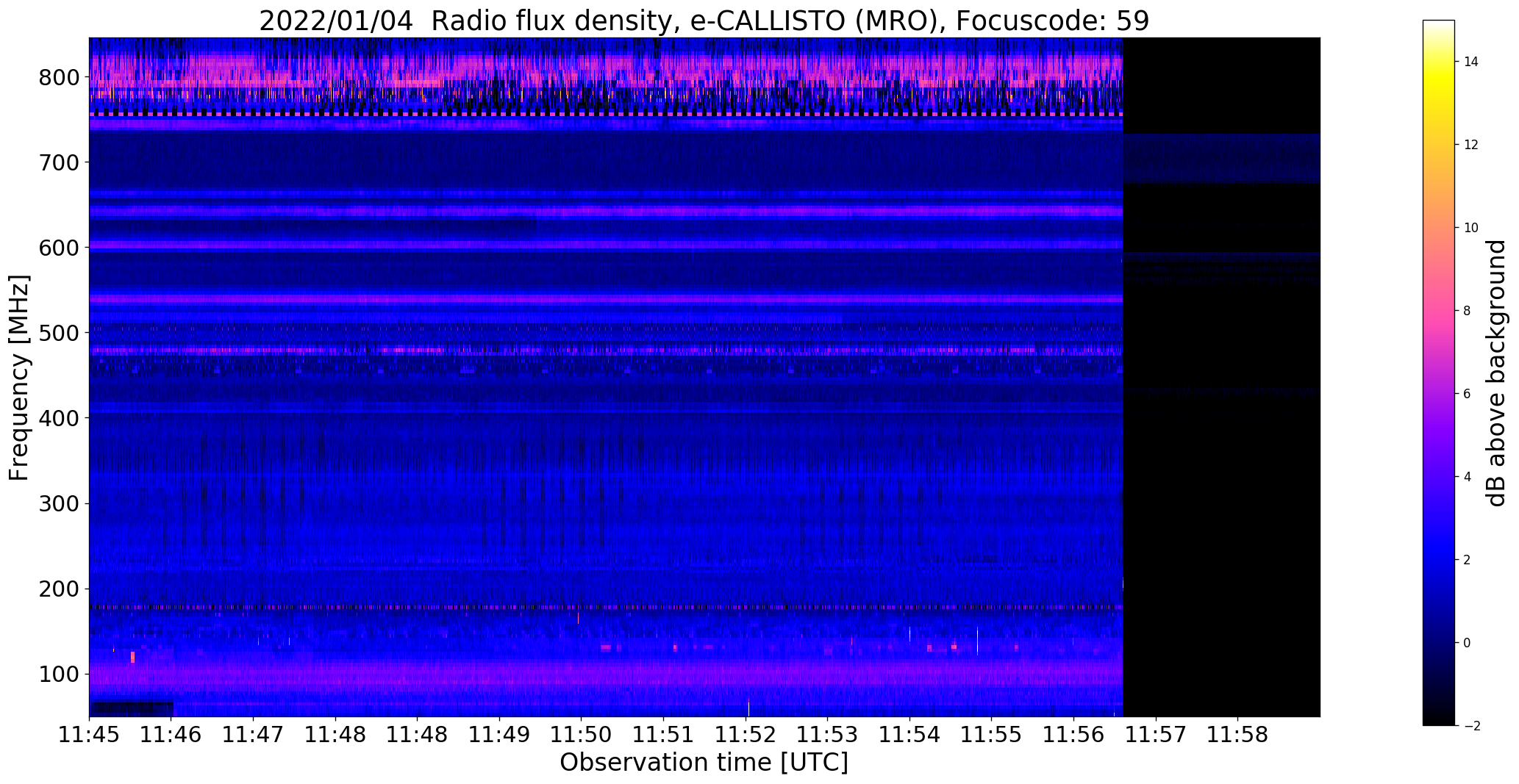Click the 'Observation time [UTC]' x-axis label
Image resolution: width=1519 pixels, height=784 pixels.
704,763
